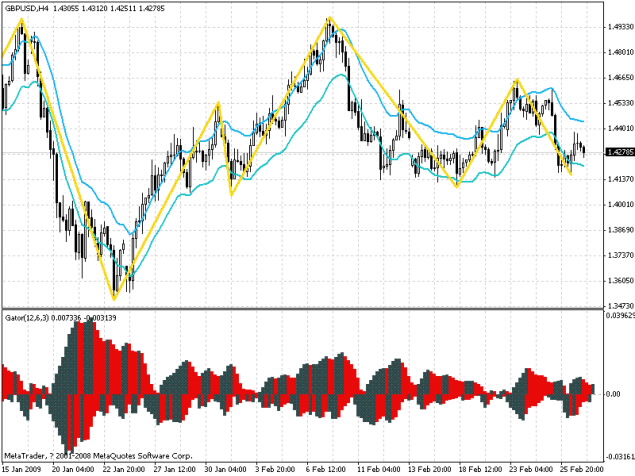Click the 1.49330 price axis label

(620, 27)
